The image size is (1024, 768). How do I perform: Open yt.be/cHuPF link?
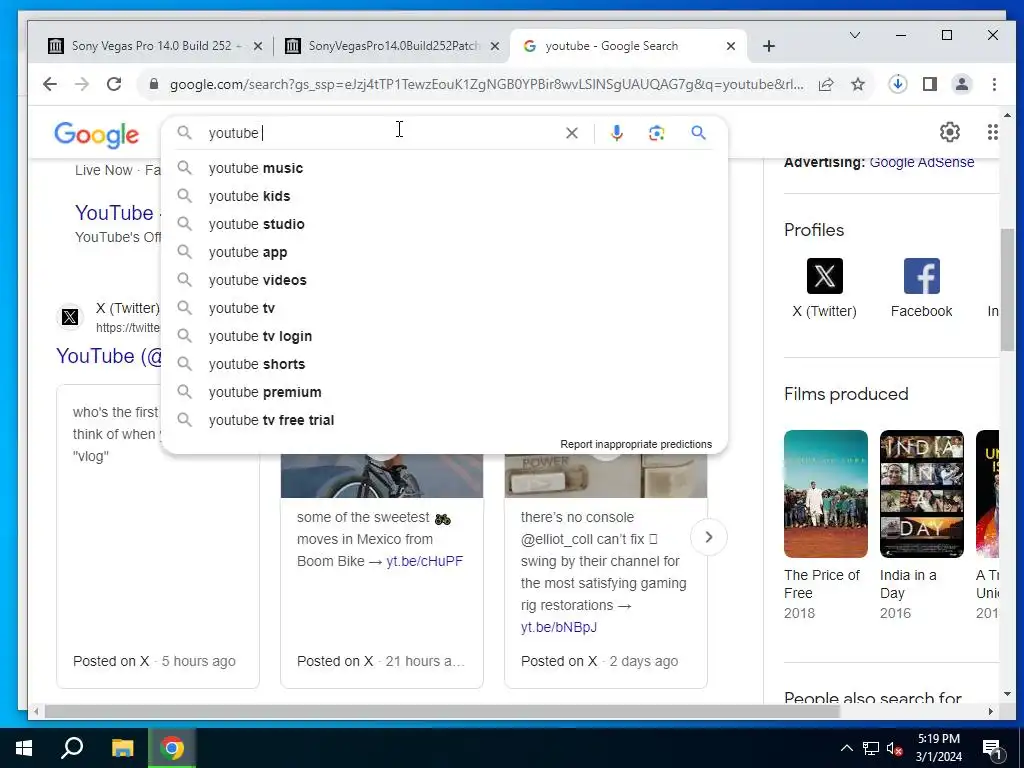tap(424, 561)
